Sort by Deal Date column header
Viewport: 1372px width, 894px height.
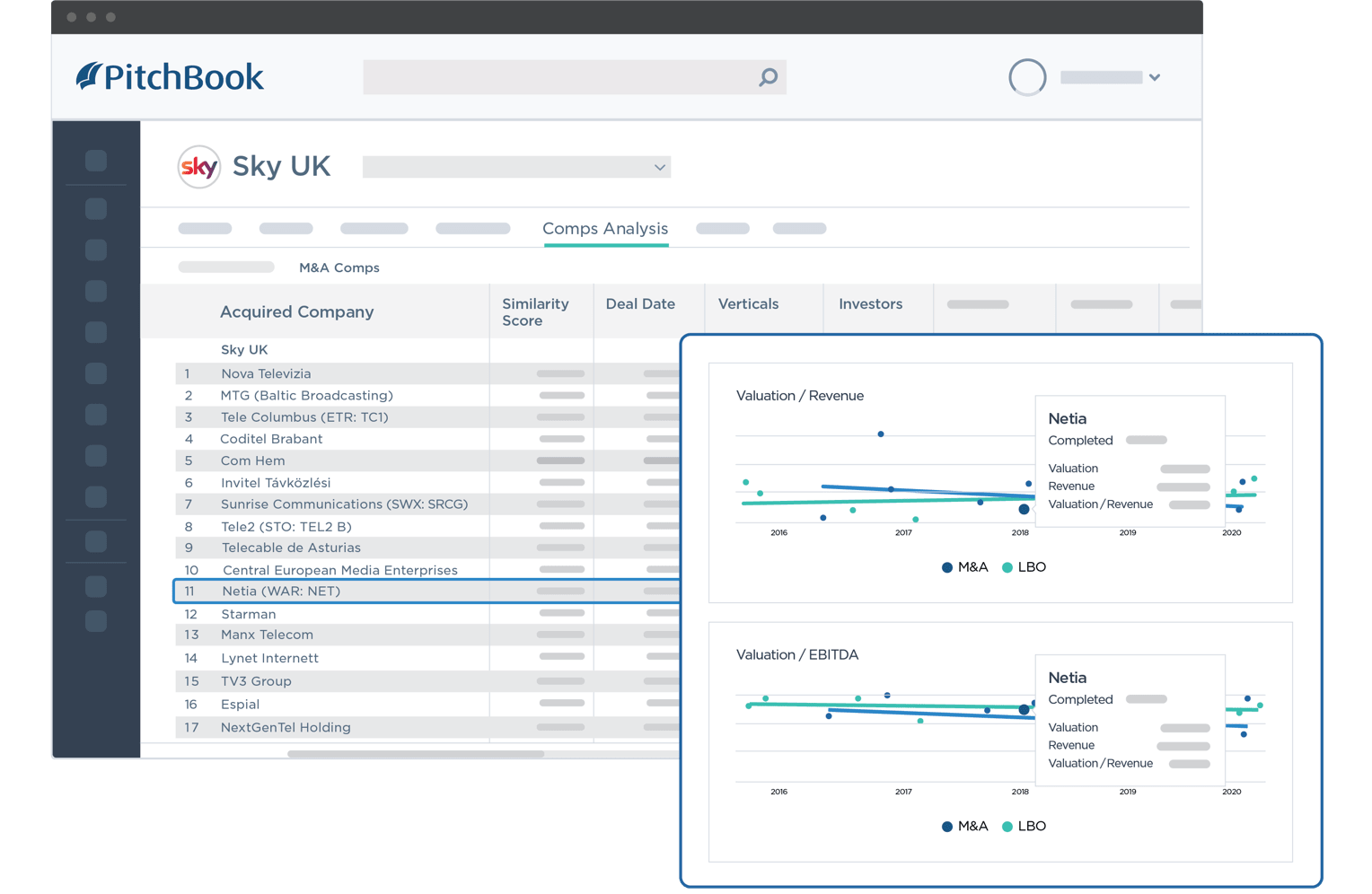[640, 303]
